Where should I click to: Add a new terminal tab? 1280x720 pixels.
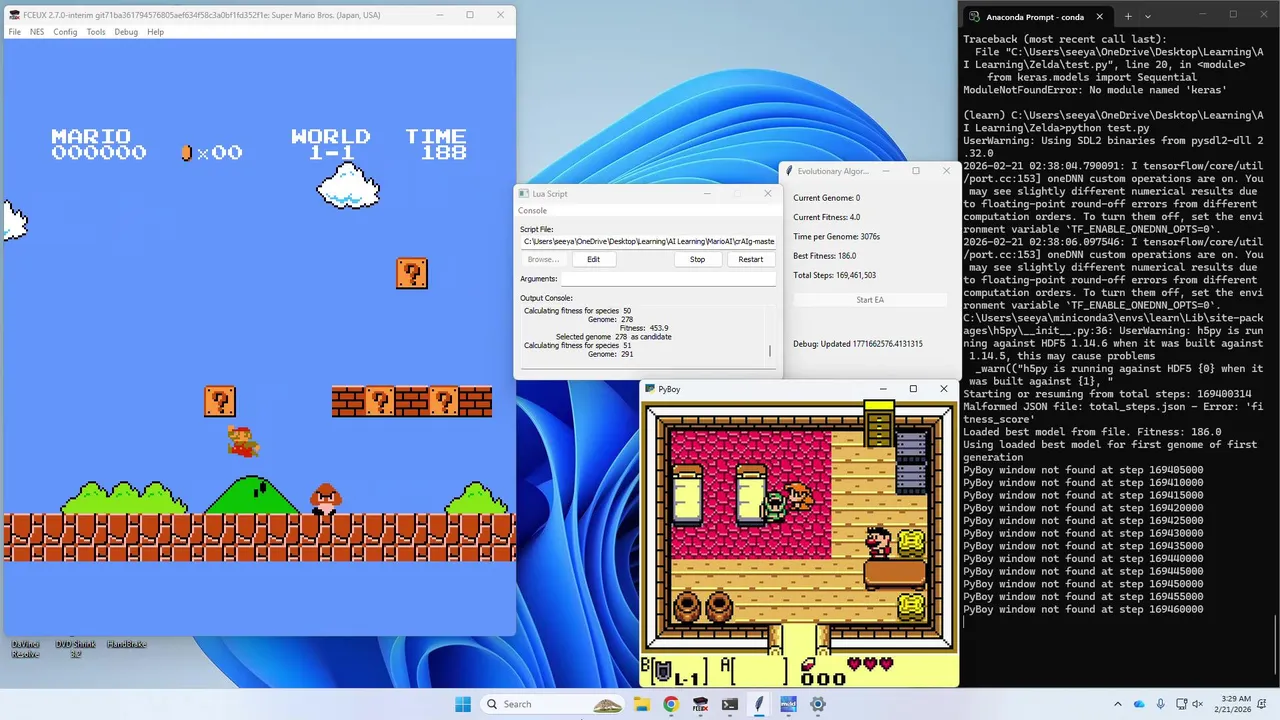tap(1128, 16)
